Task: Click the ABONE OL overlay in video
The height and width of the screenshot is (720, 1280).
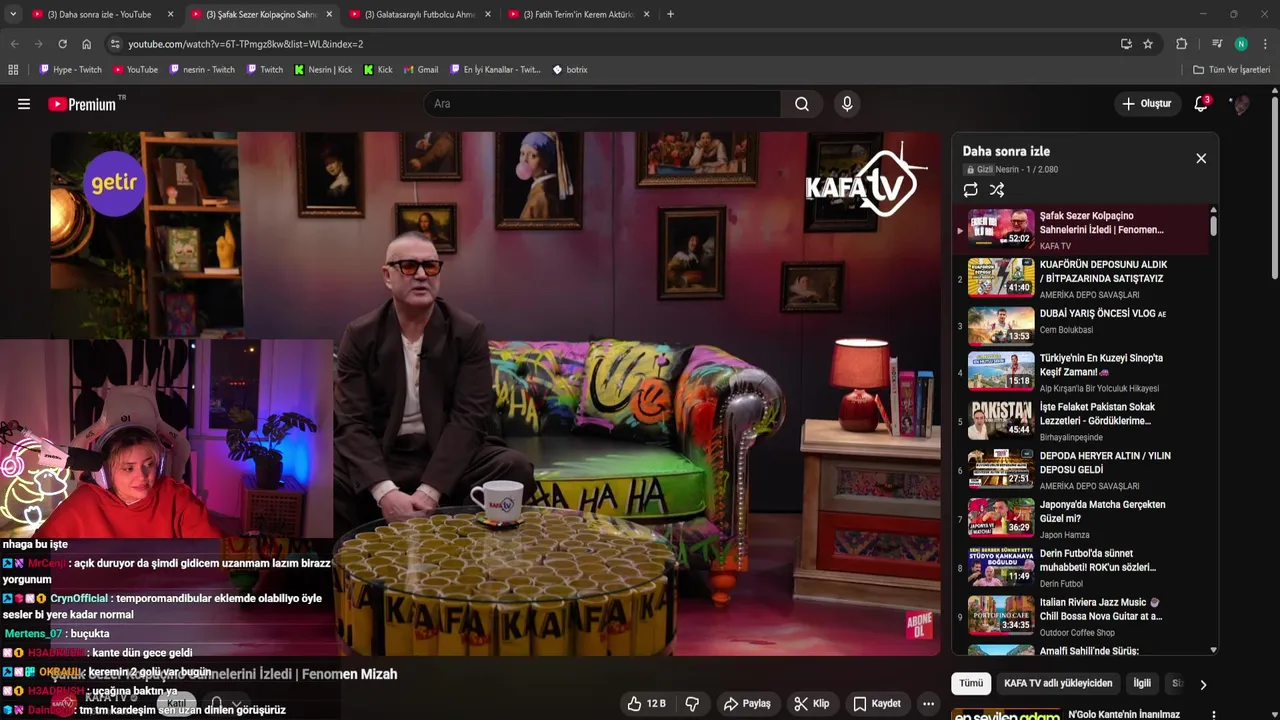Action: point(919,625)
